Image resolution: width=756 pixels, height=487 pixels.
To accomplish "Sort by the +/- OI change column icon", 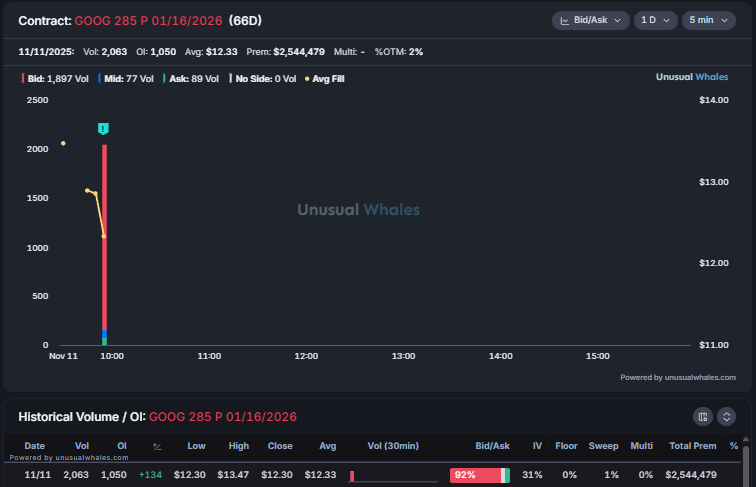I will tap(157, 446).
